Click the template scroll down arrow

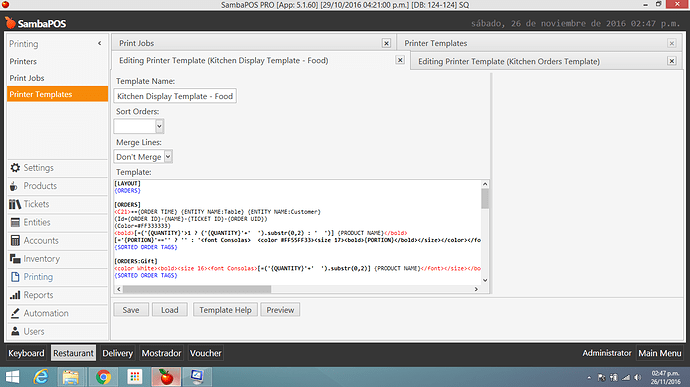click(485, 280)
